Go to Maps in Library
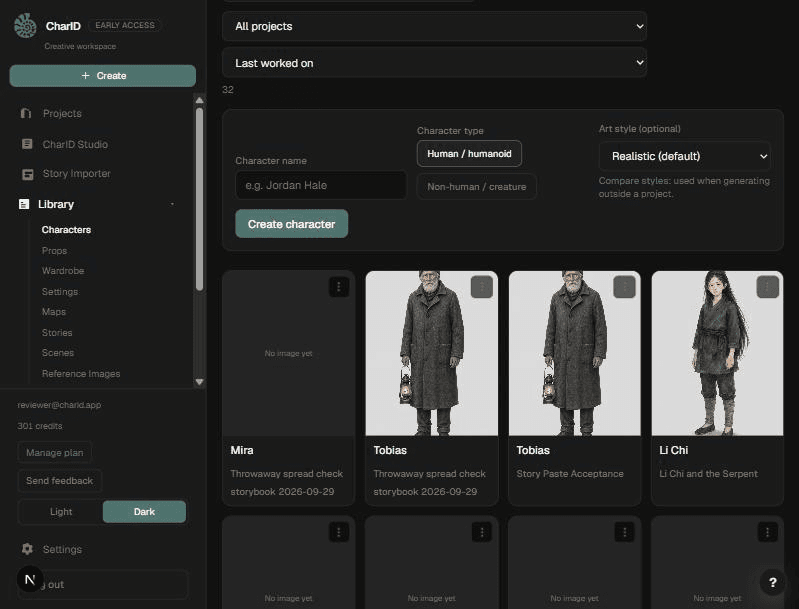The height and width of the screenshot is (609, 799). click(x=54, y=311)
